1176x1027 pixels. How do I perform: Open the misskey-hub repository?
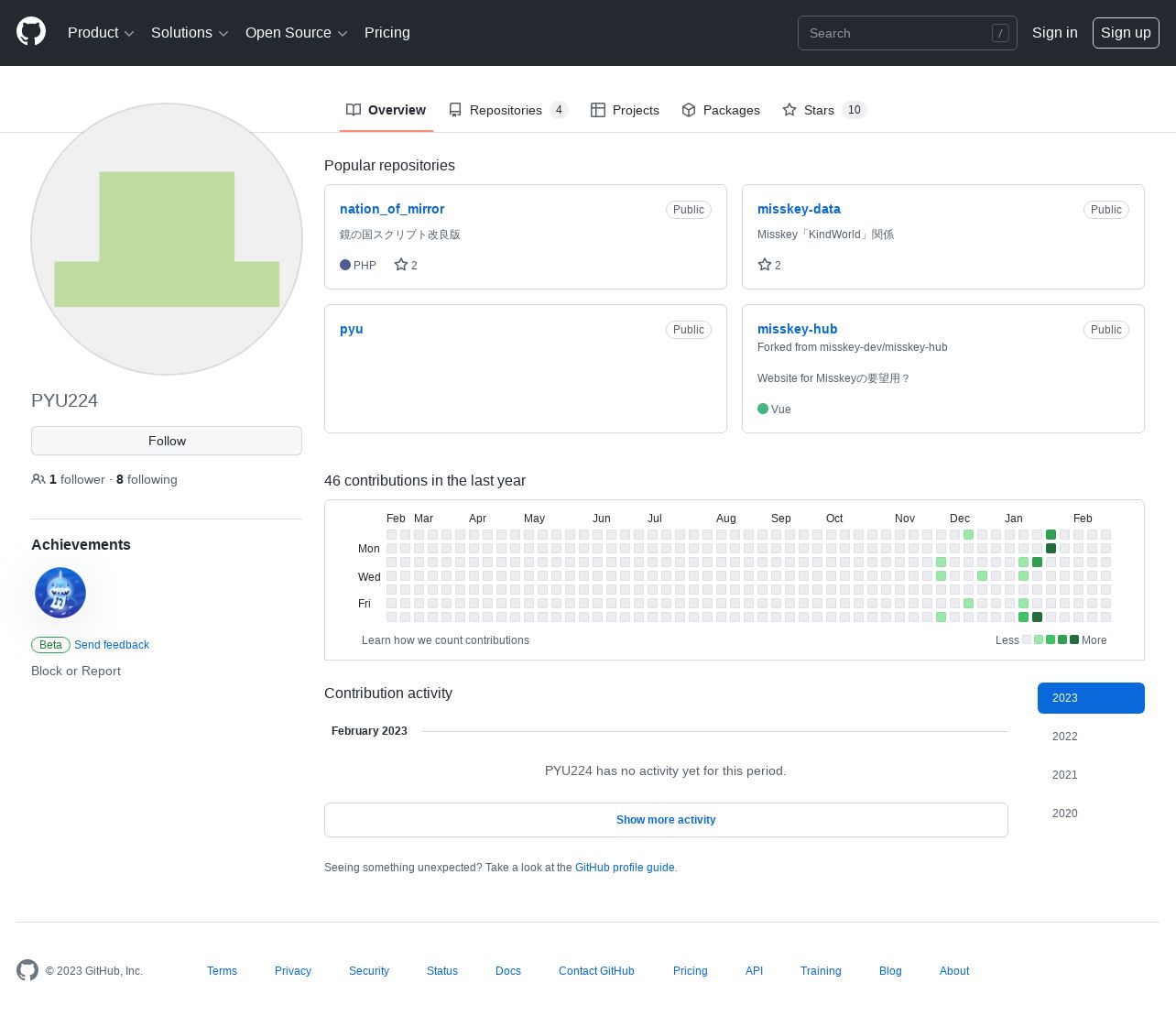(x=797, y=329)
